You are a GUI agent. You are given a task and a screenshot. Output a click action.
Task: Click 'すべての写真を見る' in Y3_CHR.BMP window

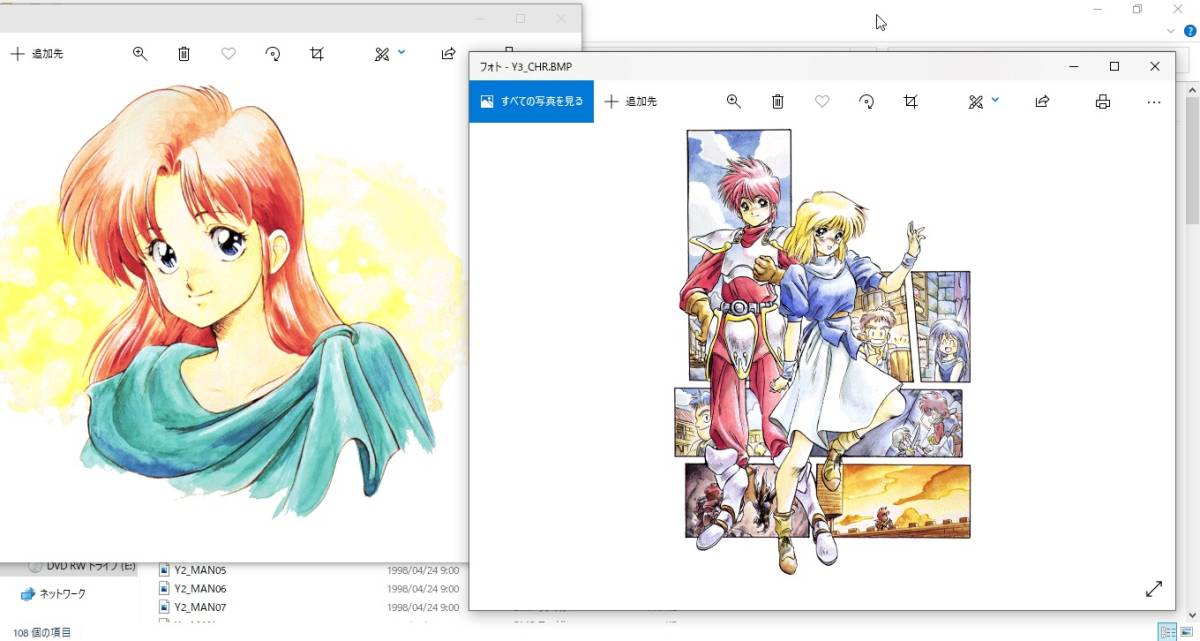click(531, 101)
